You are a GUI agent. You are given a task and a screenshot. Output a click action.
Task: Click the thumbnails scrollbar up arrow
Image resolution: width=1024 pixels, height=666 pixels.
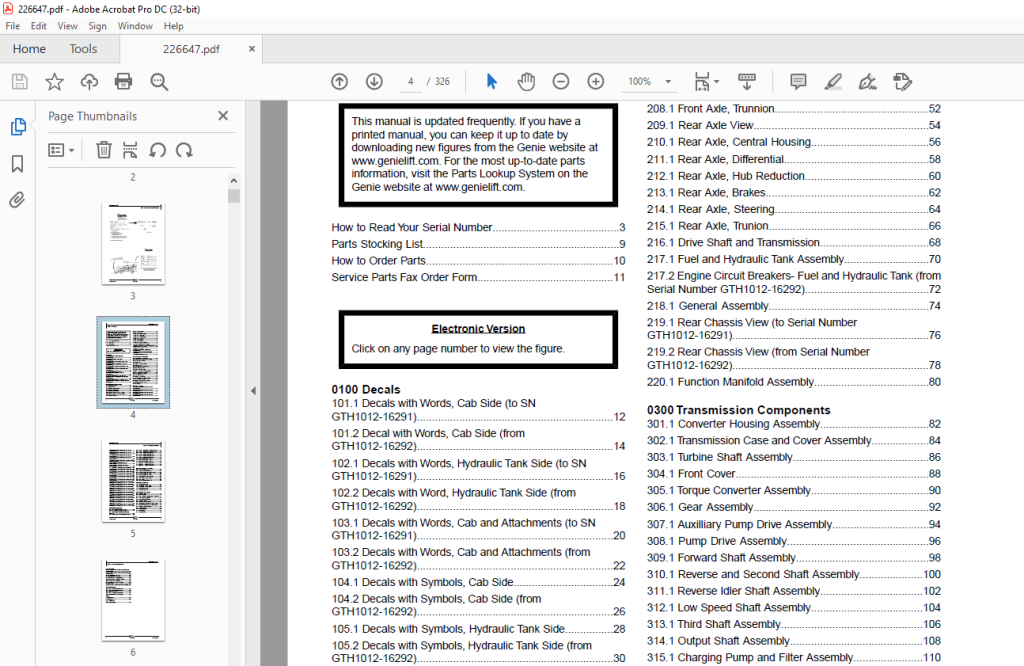click(x=234, y=181)
